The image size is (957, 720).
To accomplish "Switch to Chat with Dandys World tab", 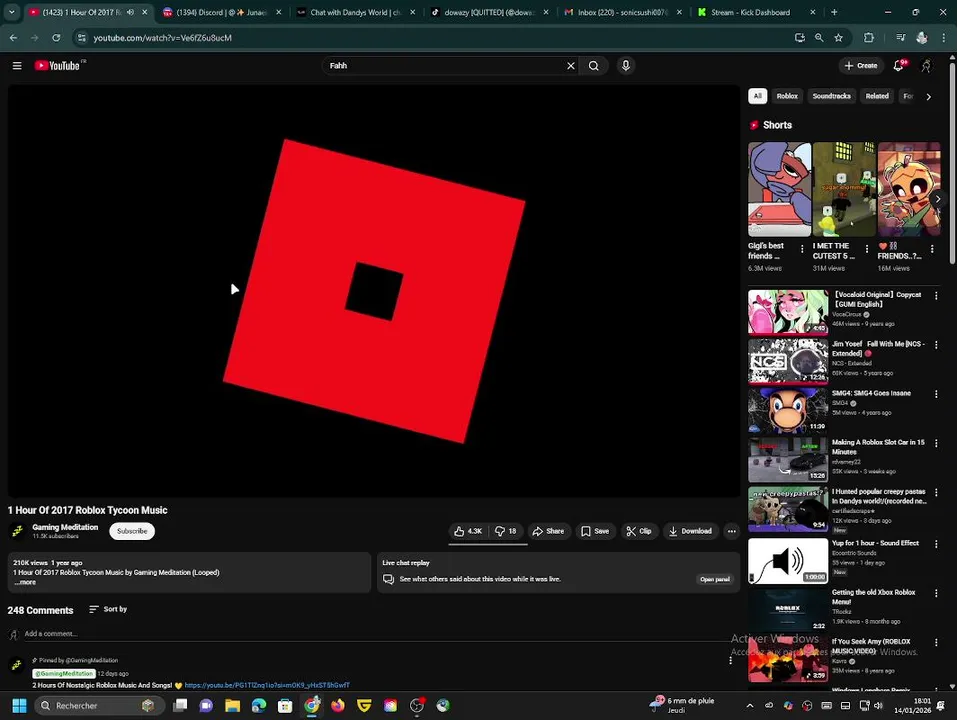I will pos(355,12).
